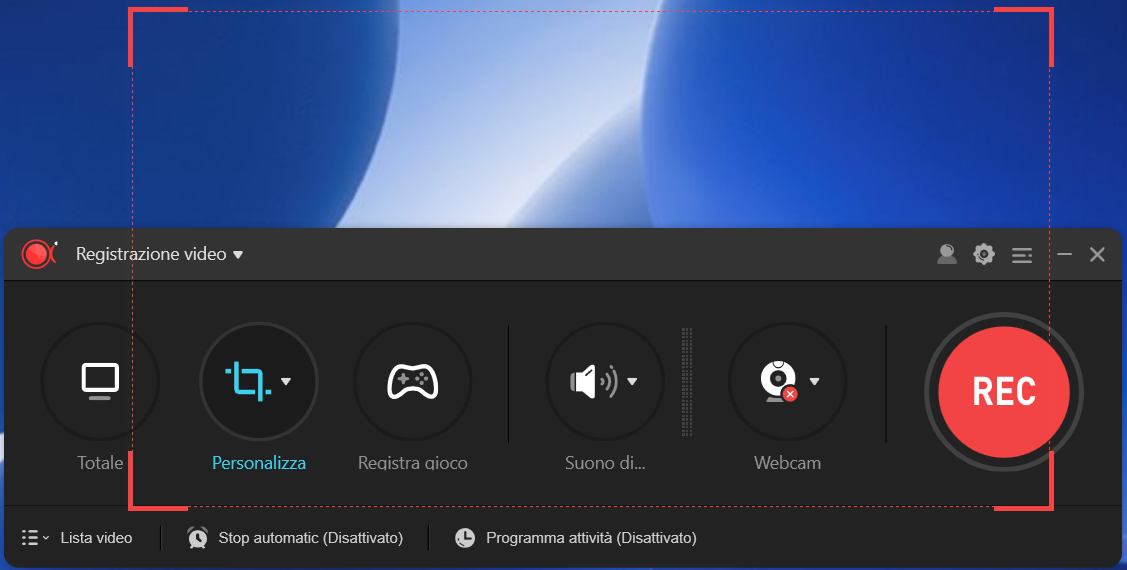This screenshot has width=1127, height=570.
Task: Click the Stop automatic alarm clock icon
Action: point(198,538)
